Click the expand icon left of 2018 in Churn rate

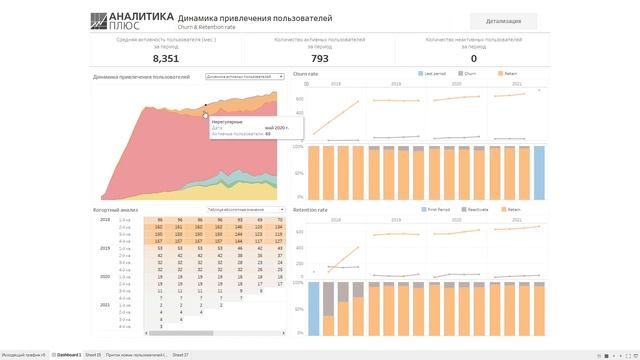click(x=306, y=84)
